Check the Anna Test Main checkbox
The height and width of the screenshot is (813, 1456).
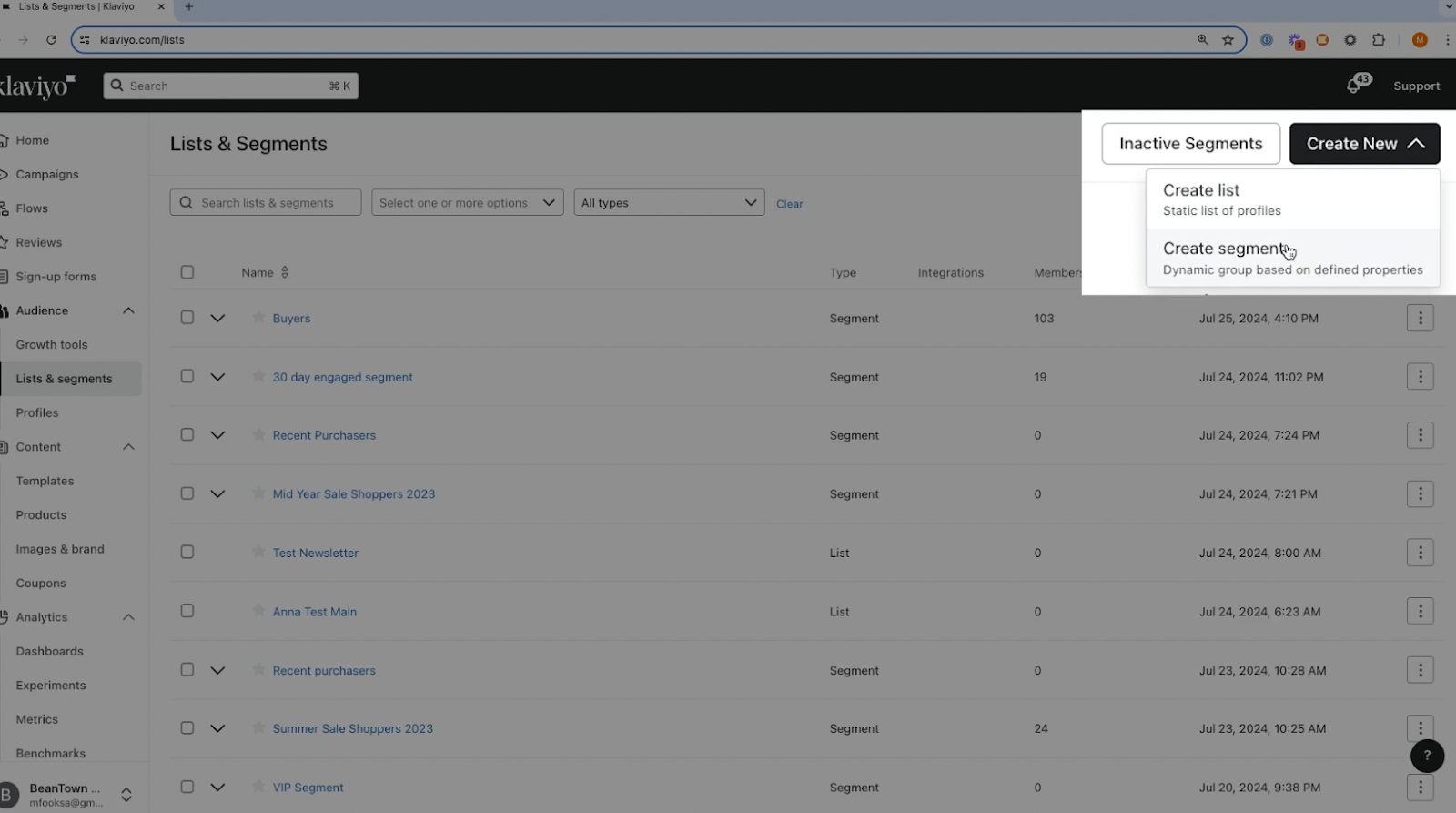coord(187,611)
